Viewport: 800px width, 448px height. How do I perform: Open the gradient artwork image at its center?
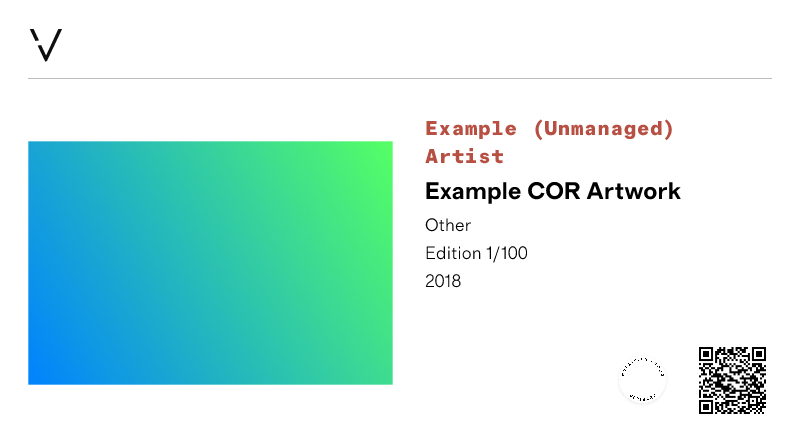(210, 263)
